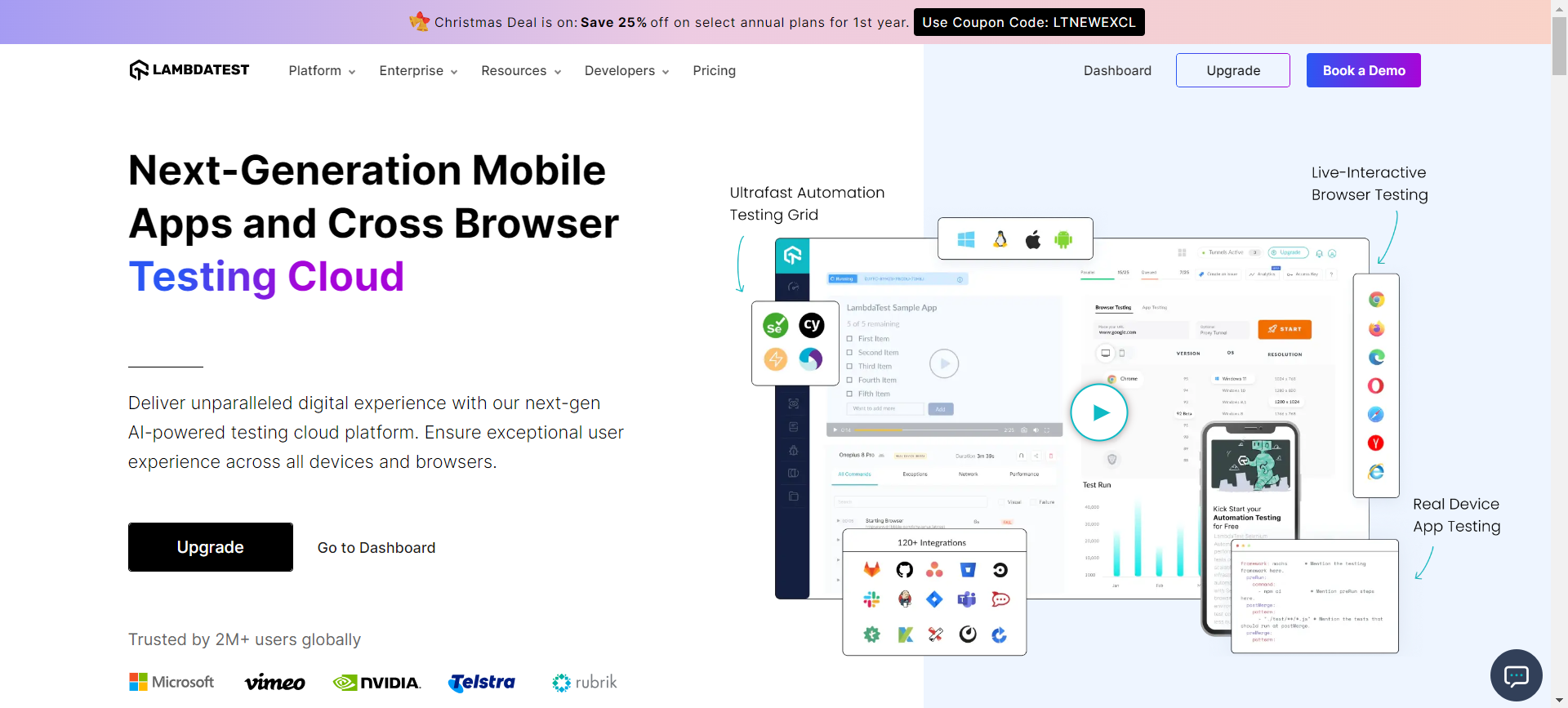The width and height of the screenshot is (1568, 708).
Task: Click the 120+ Integrations heading
Action: point(932,543)
